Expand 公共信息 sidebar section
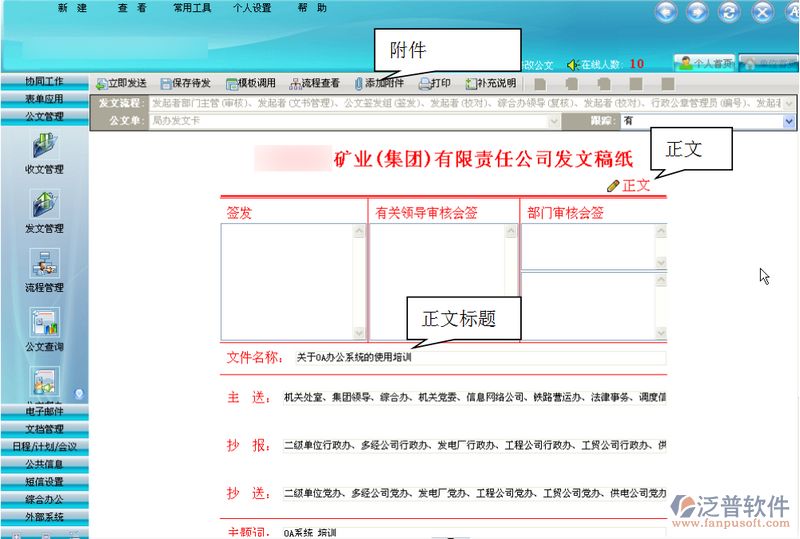The image size is (800, 539). pyautogui.click(x=44, y=464)
